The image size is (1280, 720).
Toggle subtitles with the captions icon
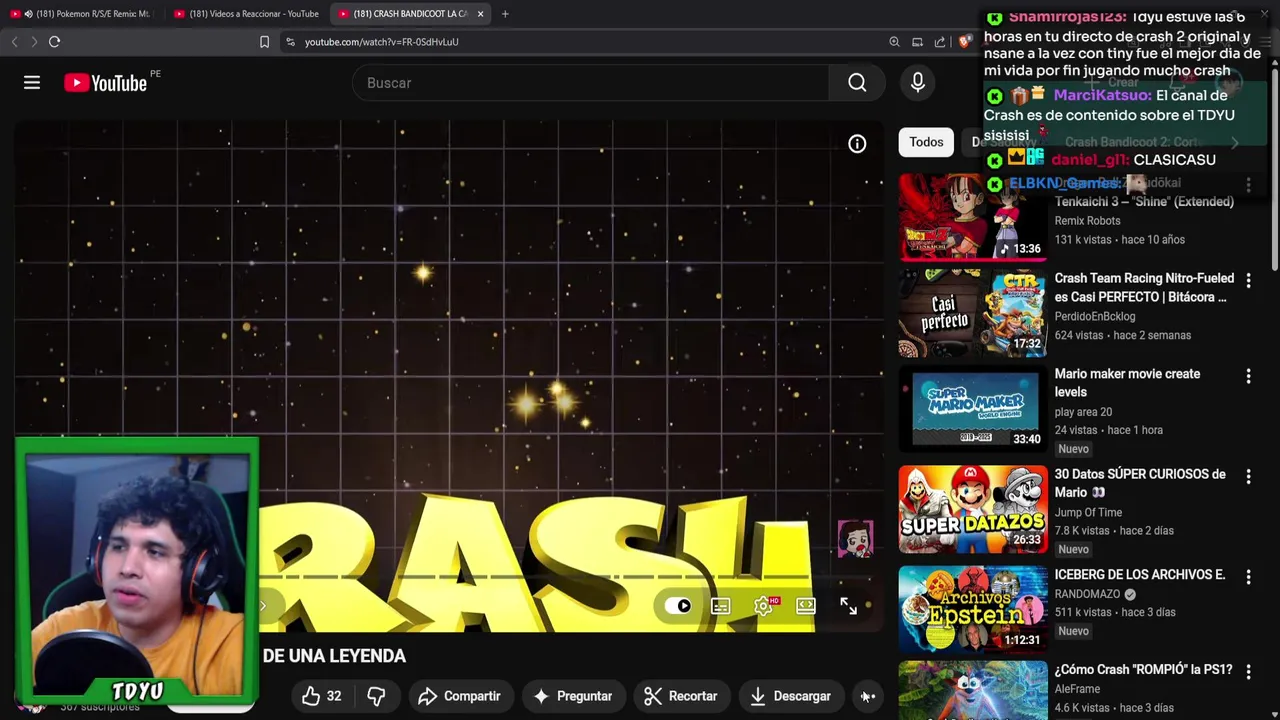721,606
